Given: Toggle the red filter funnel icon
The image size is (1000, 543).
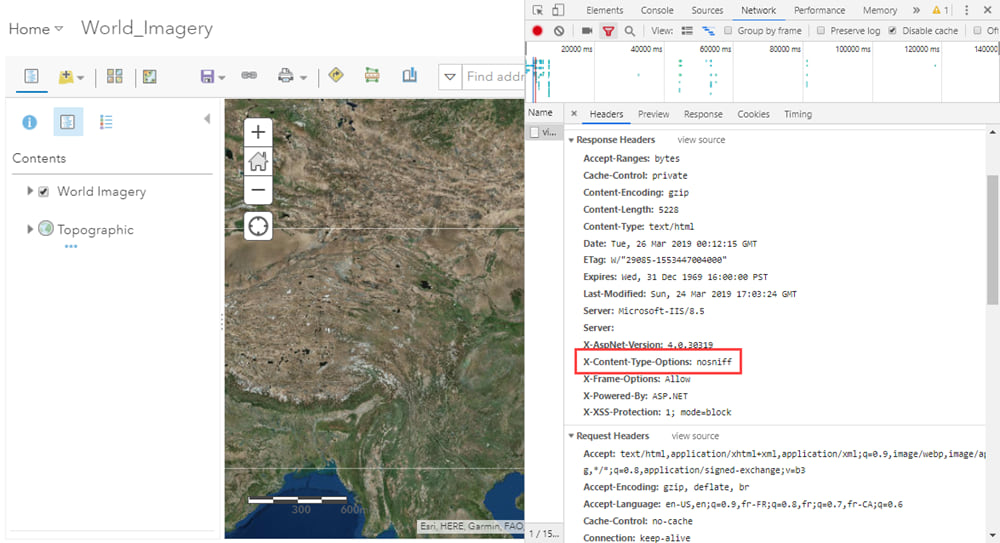Looking at the screenshot, I should 608,31.
